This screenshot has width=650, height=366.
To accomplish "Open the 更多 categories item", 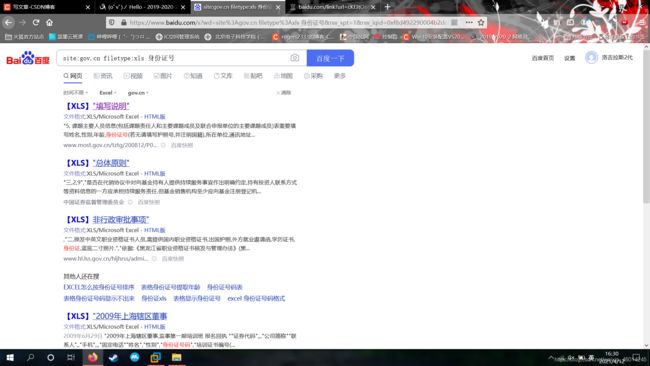I will (340, 76).
